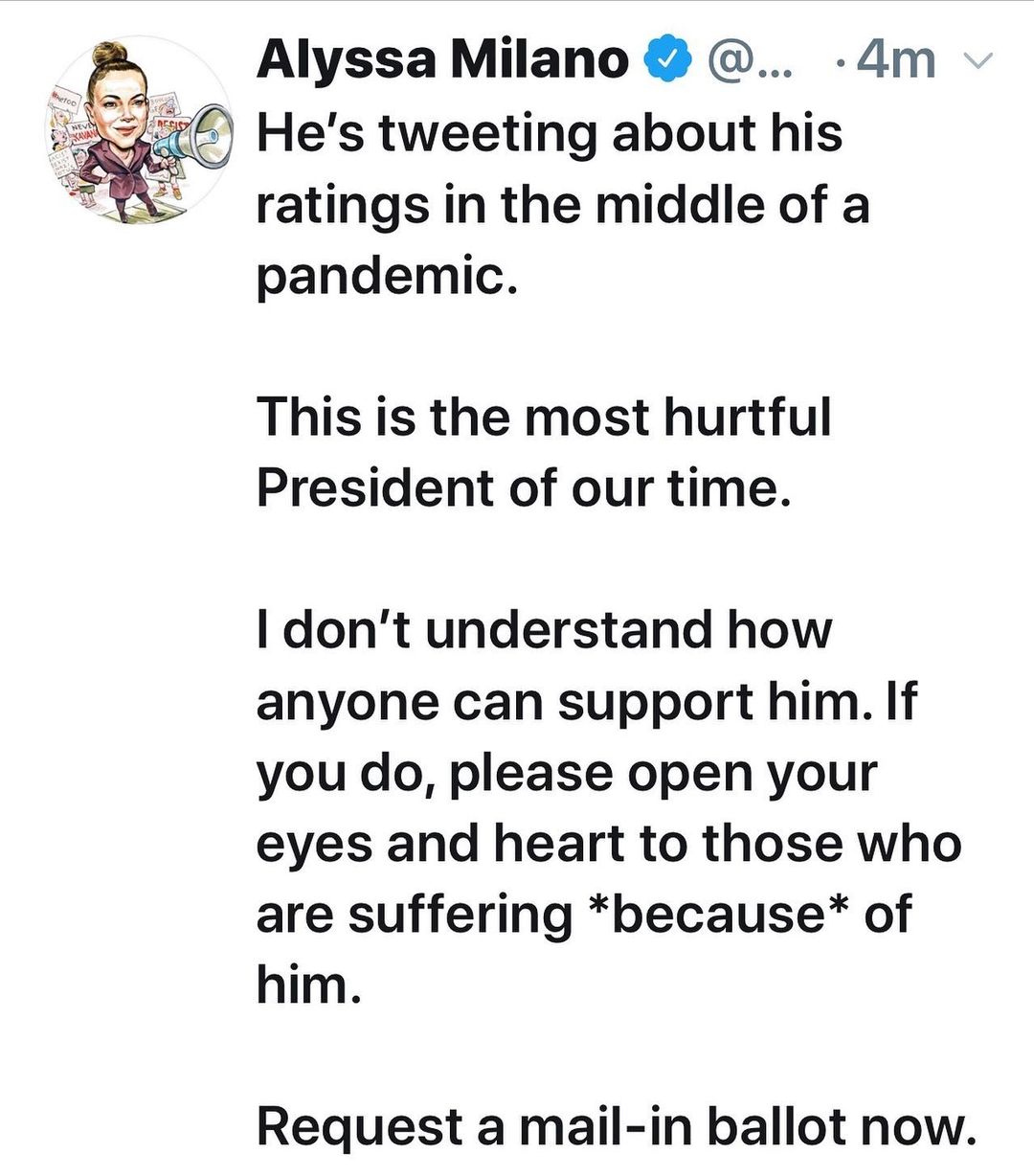
Task: Open the Alyssa Milano display name link
Action: pos(442,61)
